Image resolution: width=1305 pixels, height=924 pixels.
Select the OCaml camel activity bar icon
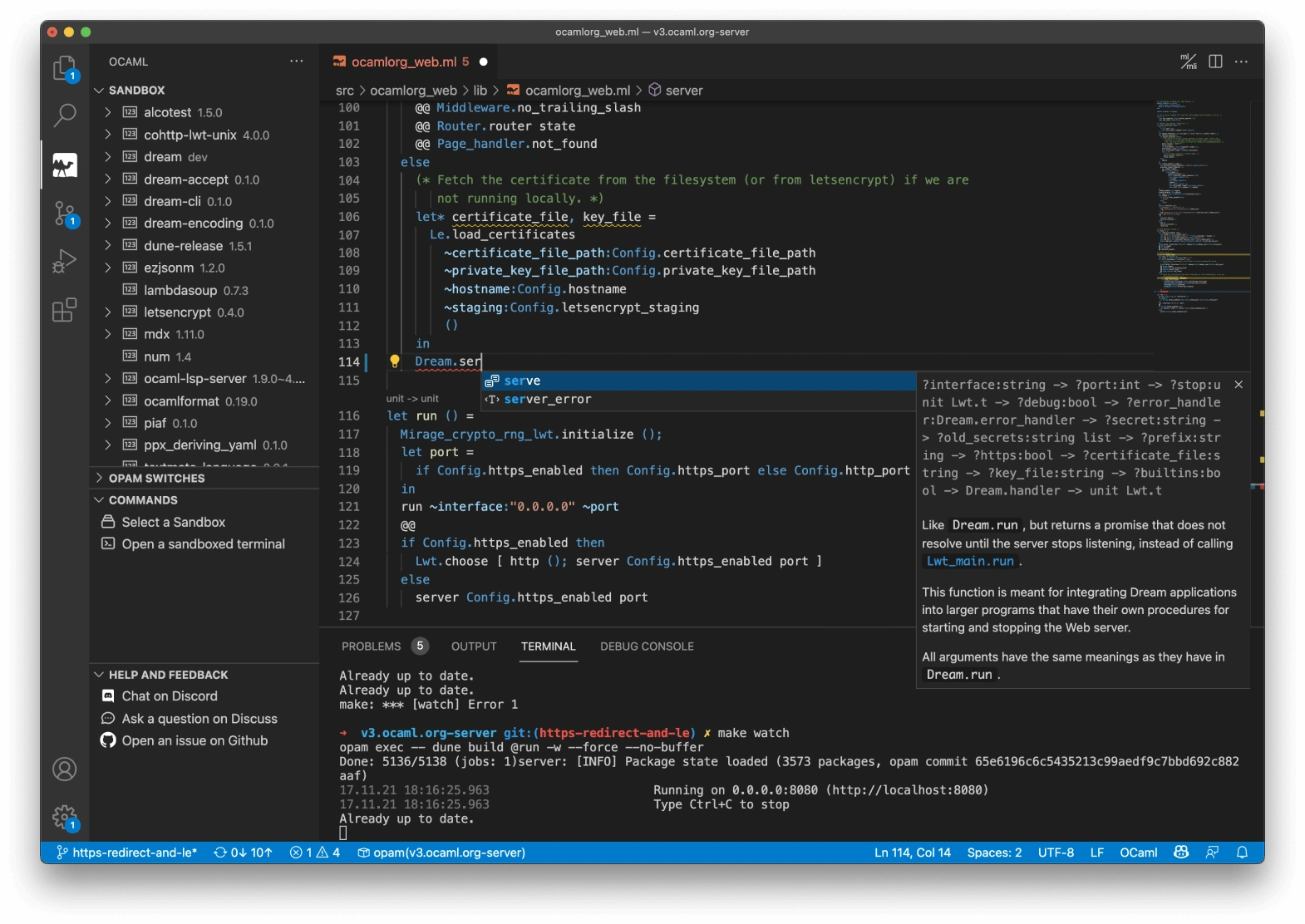tap(64, 165)
